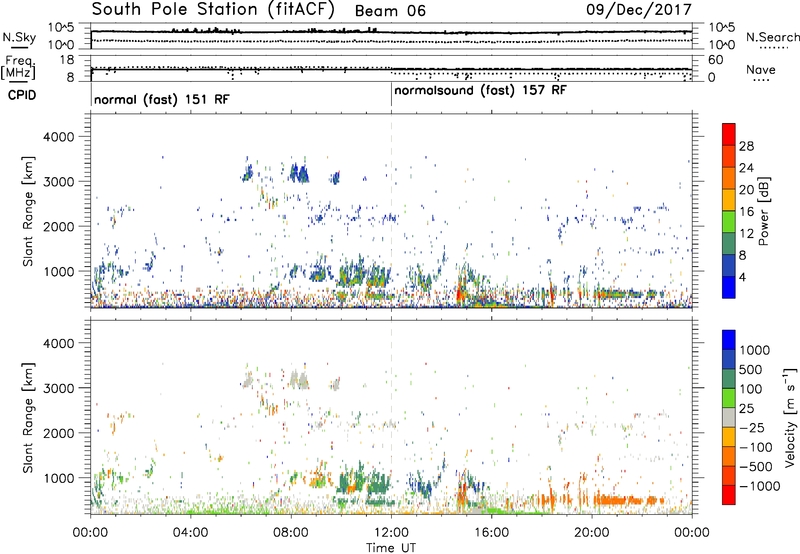Click the date '09/Dec/2017'

[638, 10]
